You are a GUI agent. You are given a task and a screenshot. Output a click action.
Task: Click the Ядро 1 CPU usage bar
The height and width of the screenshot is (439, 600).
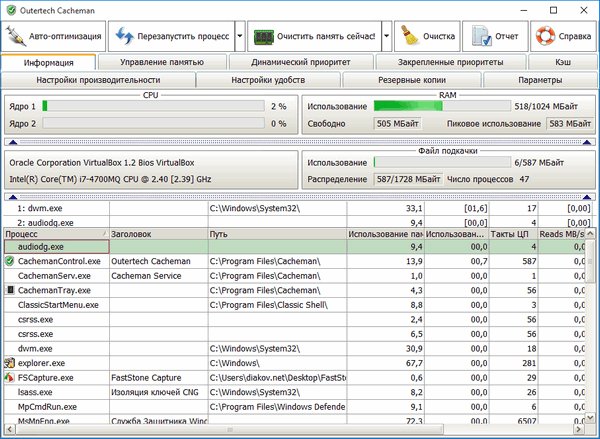[153, 106]
